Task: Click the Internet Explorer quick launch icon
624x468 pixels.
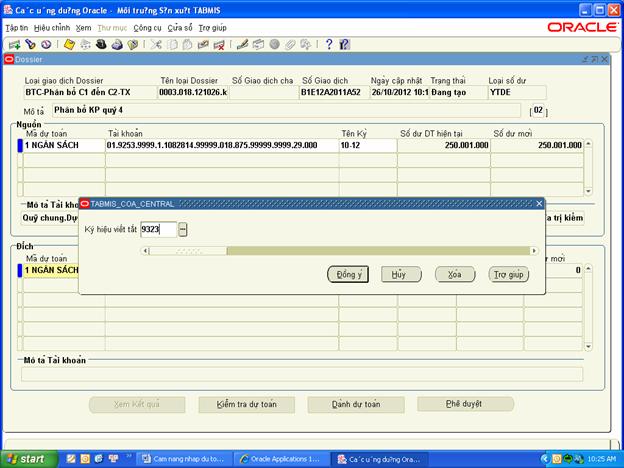Action: 98,459
